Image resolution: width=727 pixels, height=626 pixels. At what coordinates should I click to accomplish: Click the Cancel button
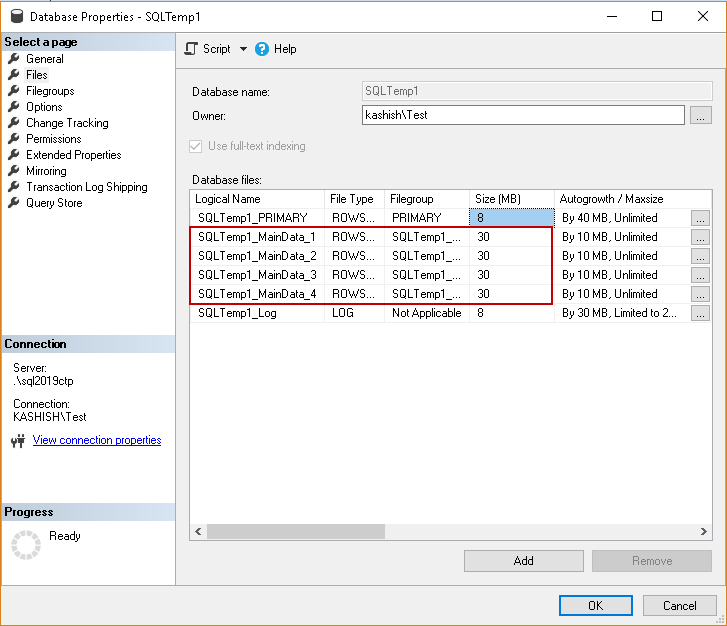pos(680,606)
